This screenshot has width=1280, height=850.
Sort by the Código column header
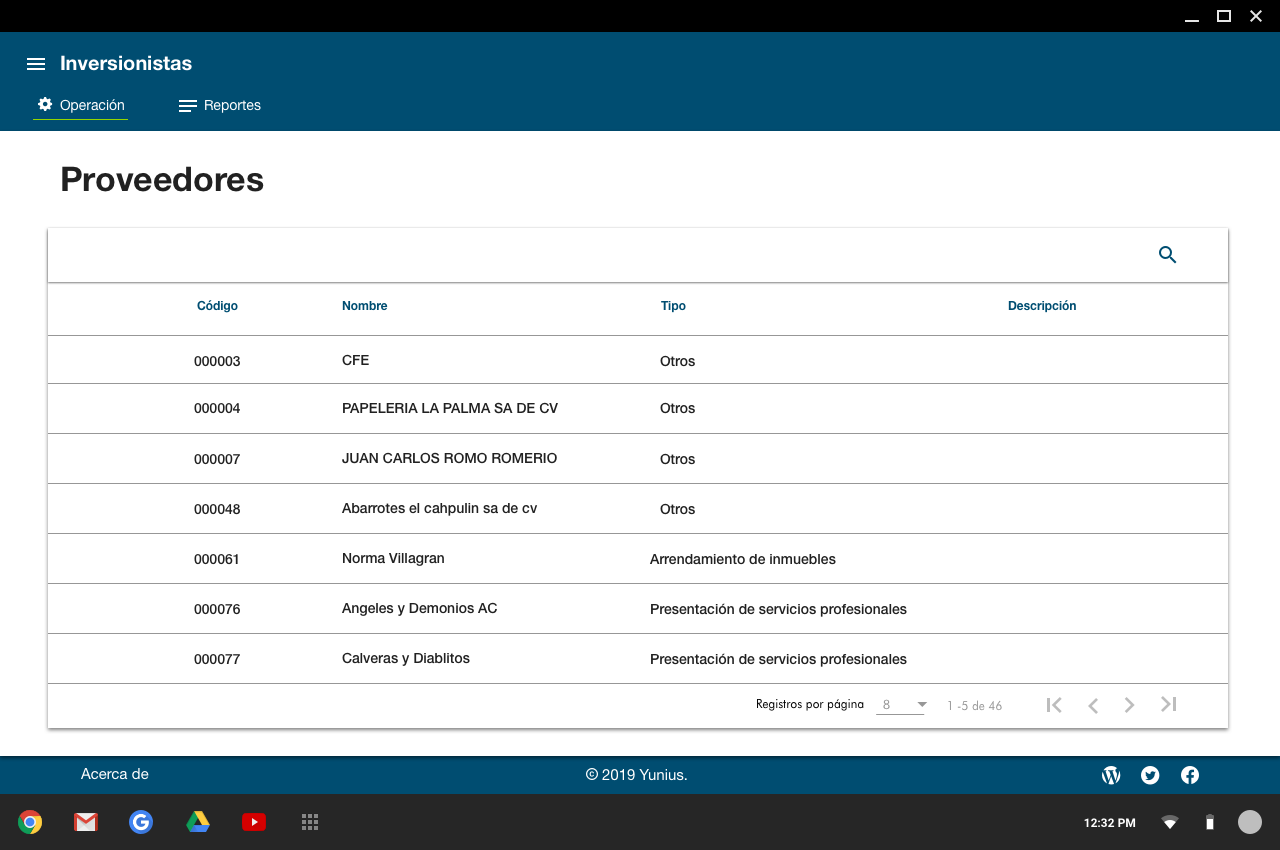tap(217, 306)
